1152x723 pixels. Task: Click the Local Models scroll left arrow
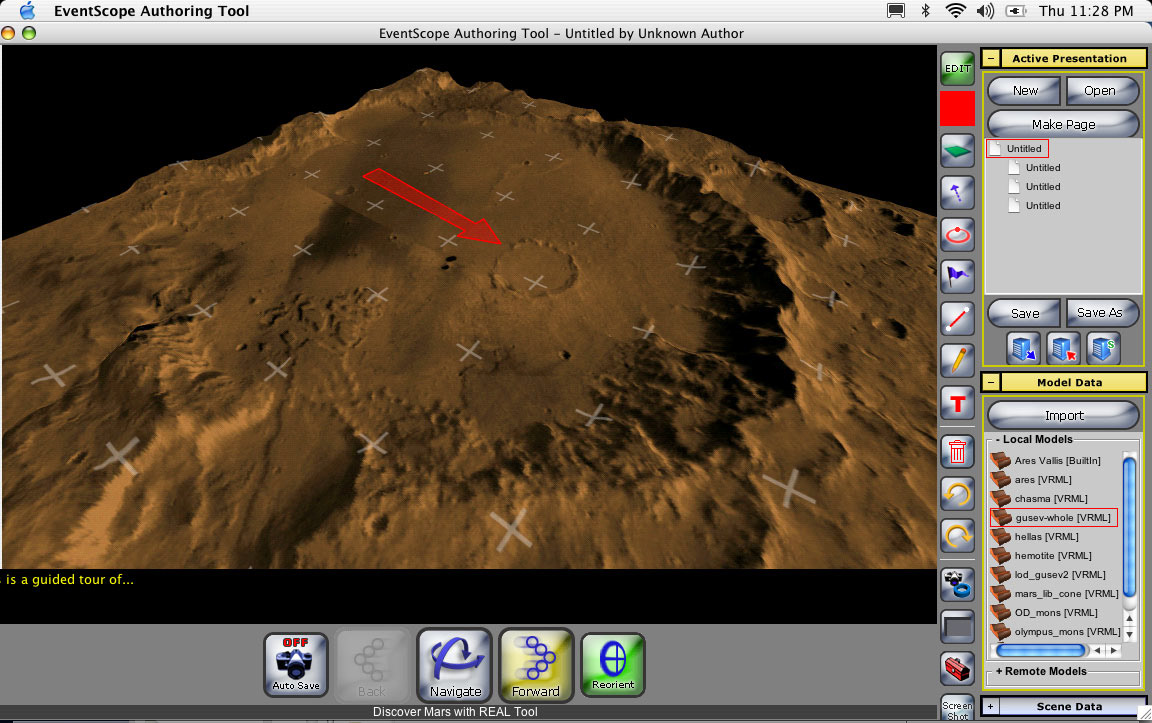1098,650
